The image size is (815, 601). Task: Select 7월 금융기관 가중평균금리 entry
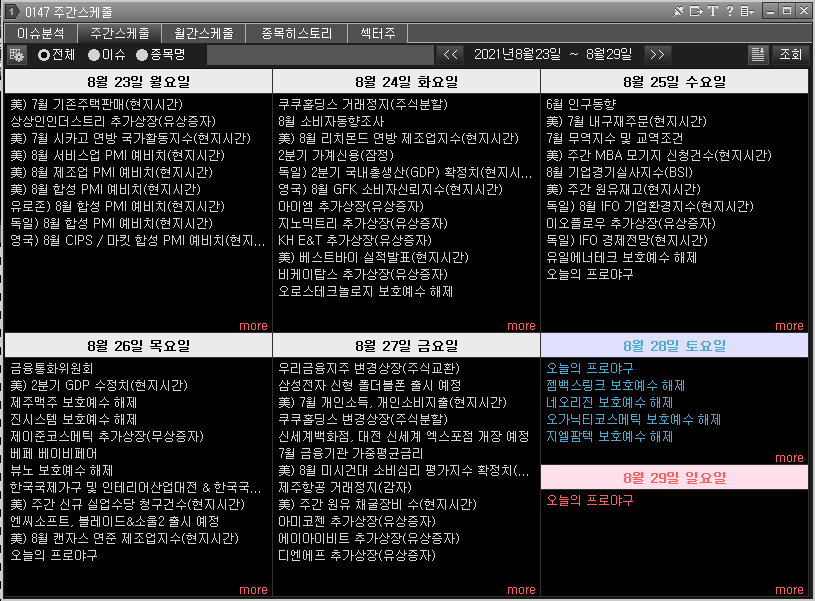pyautogui.click(x=350, y=453)
